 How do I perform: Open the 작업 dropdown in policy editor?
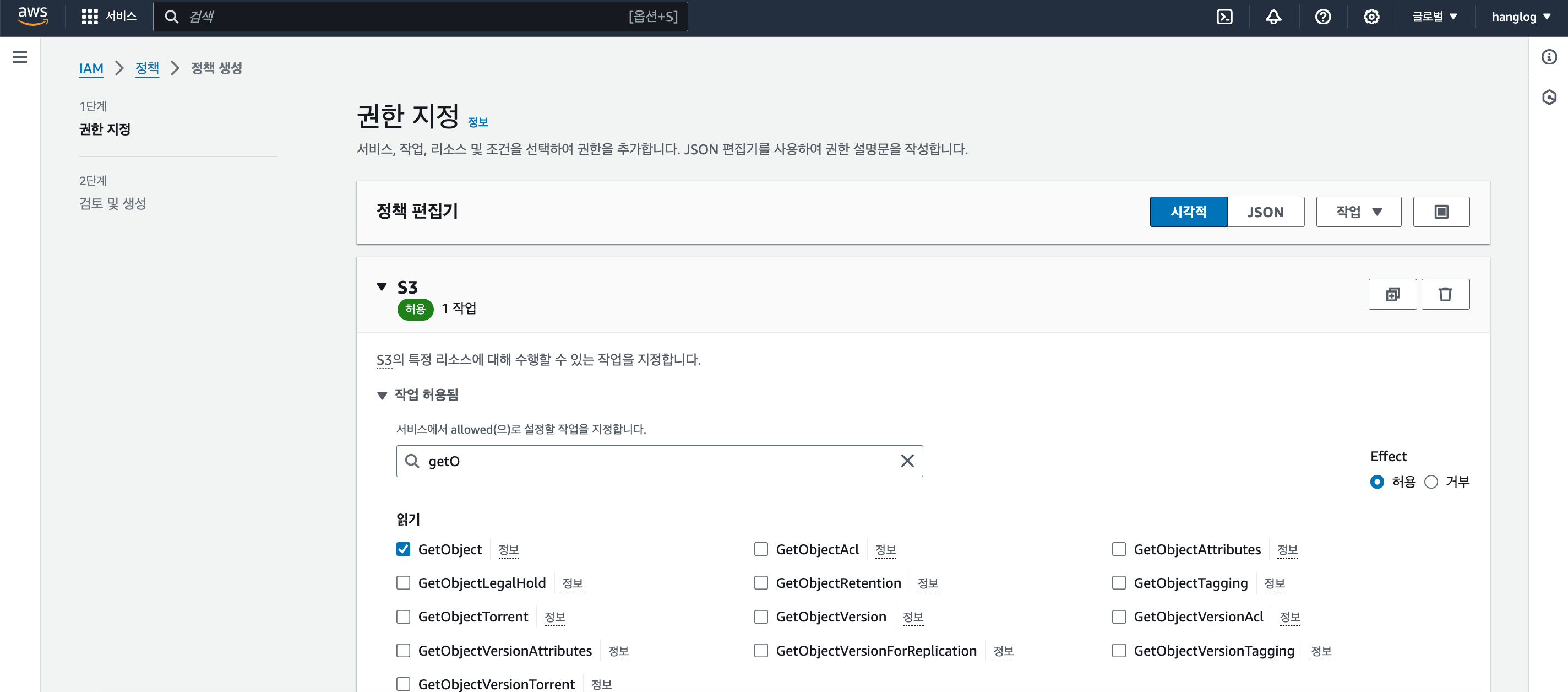[1358, 212]
